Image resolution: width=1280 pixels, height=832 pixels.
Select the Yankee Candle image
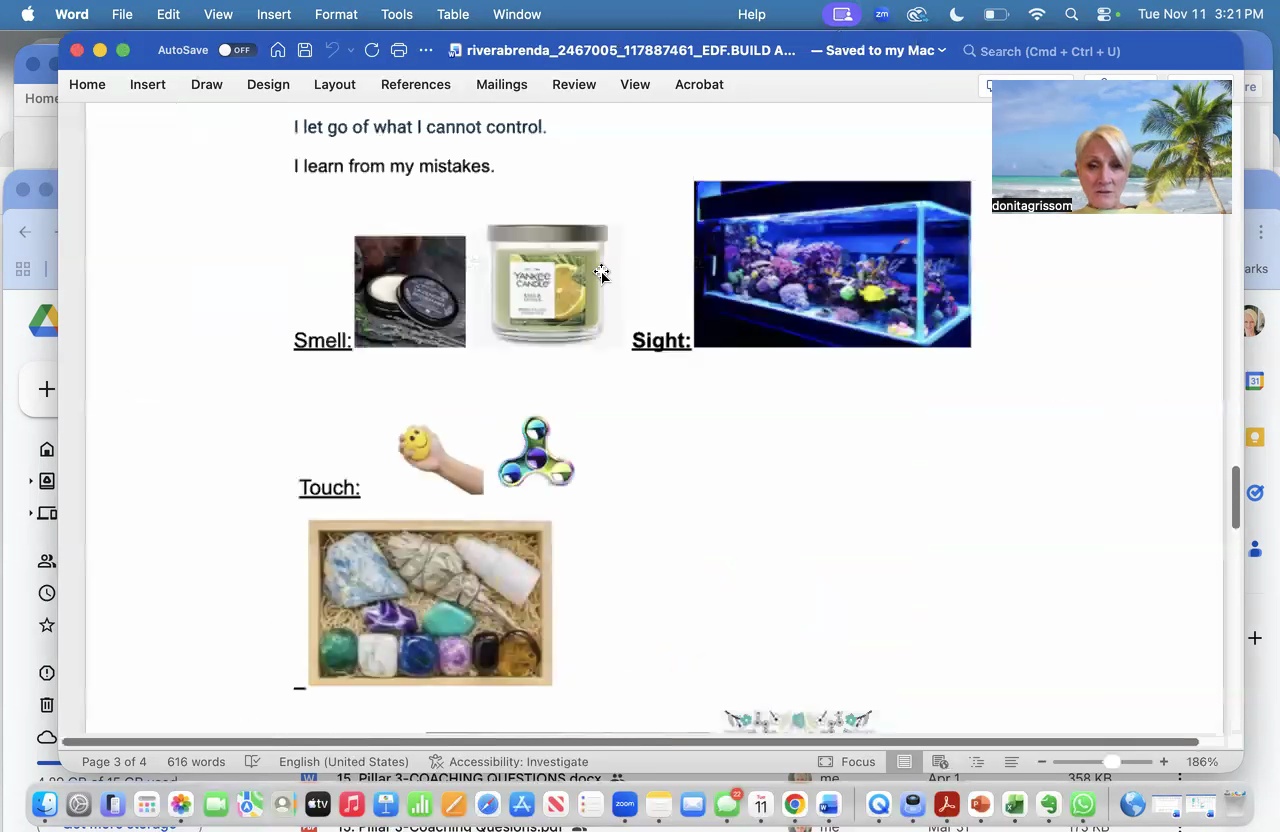[547, 285]
